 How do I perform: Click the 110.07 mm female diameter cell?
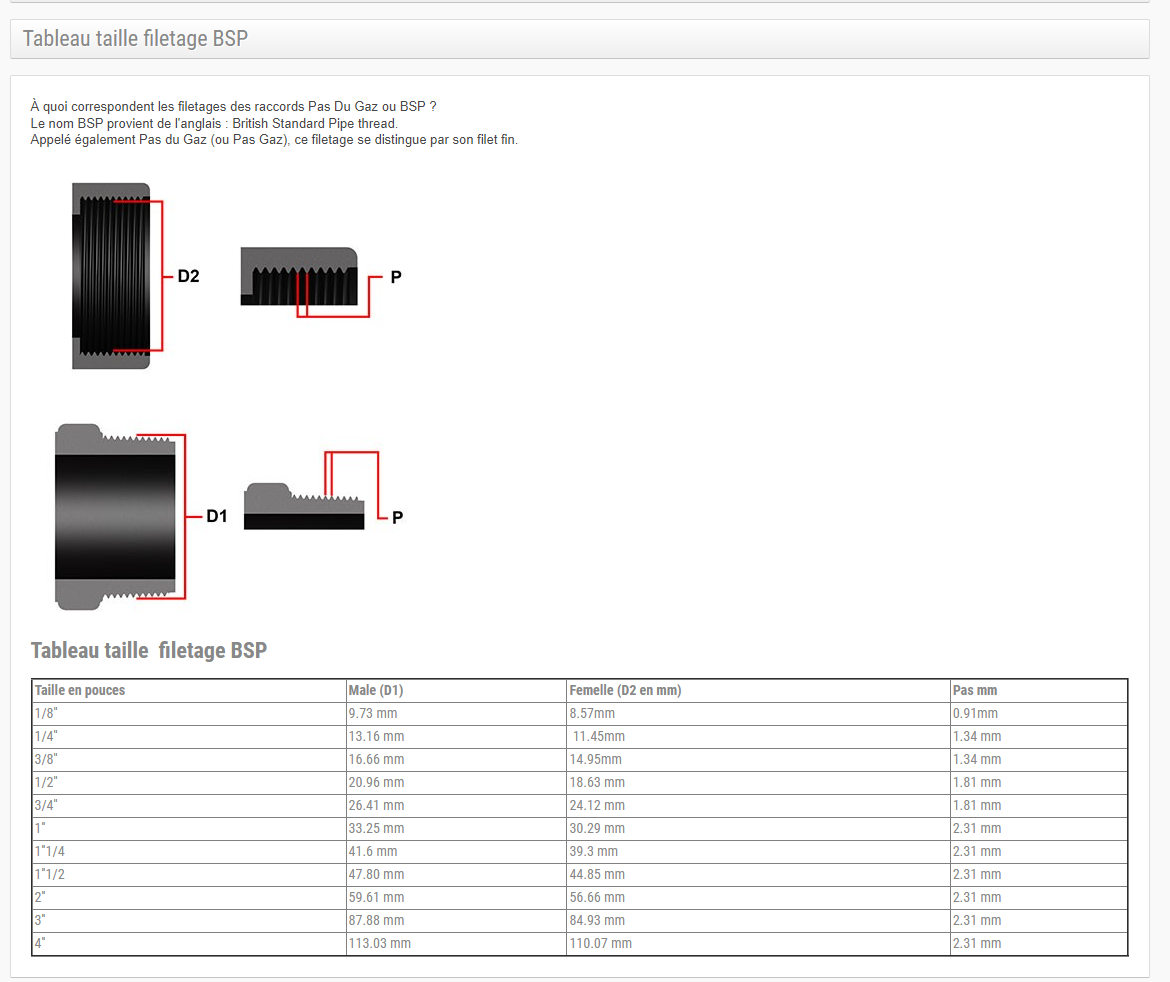tap(600, 943)
